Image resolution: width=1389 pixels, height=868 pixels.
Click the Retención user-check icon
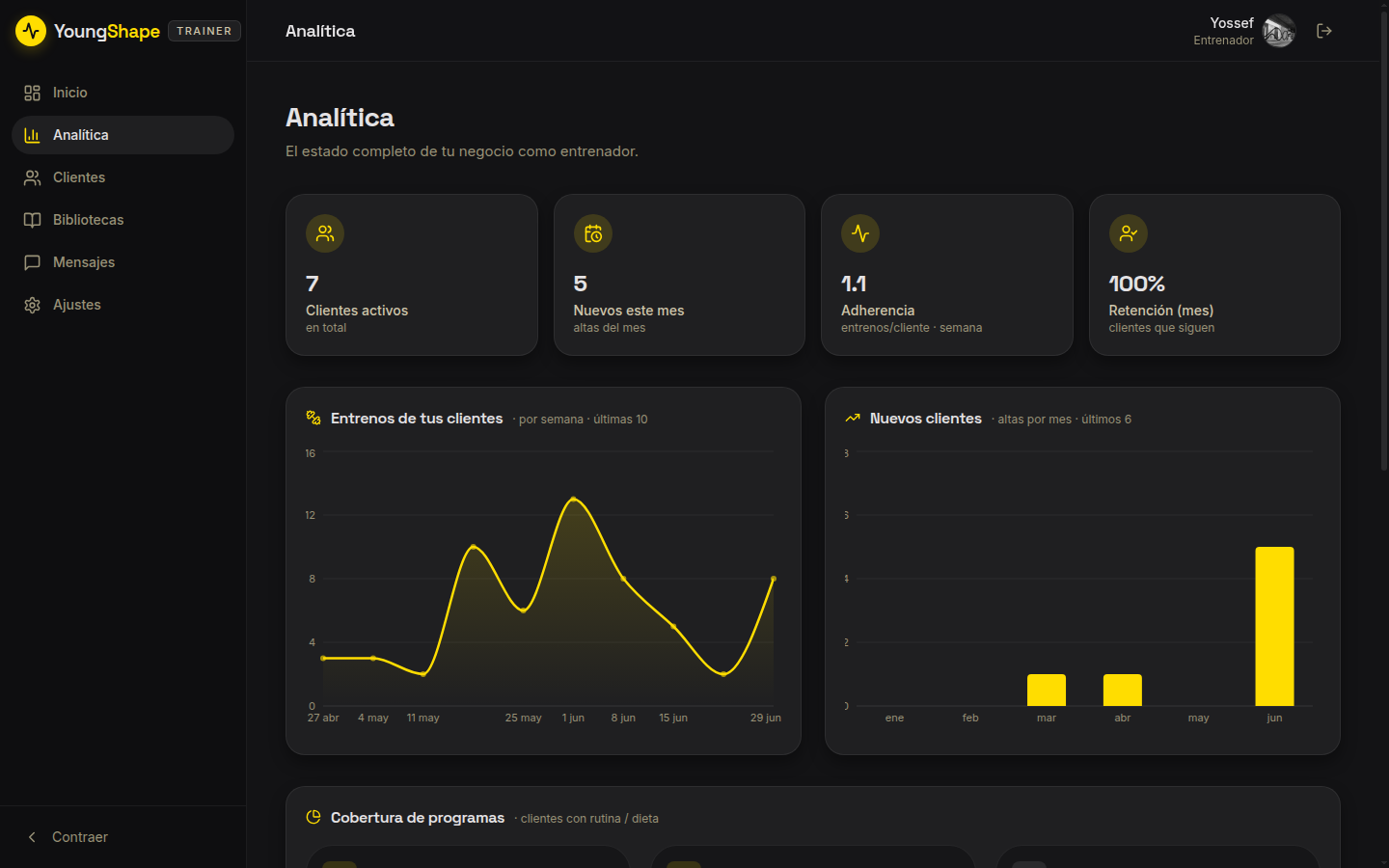click(1129, 233)
